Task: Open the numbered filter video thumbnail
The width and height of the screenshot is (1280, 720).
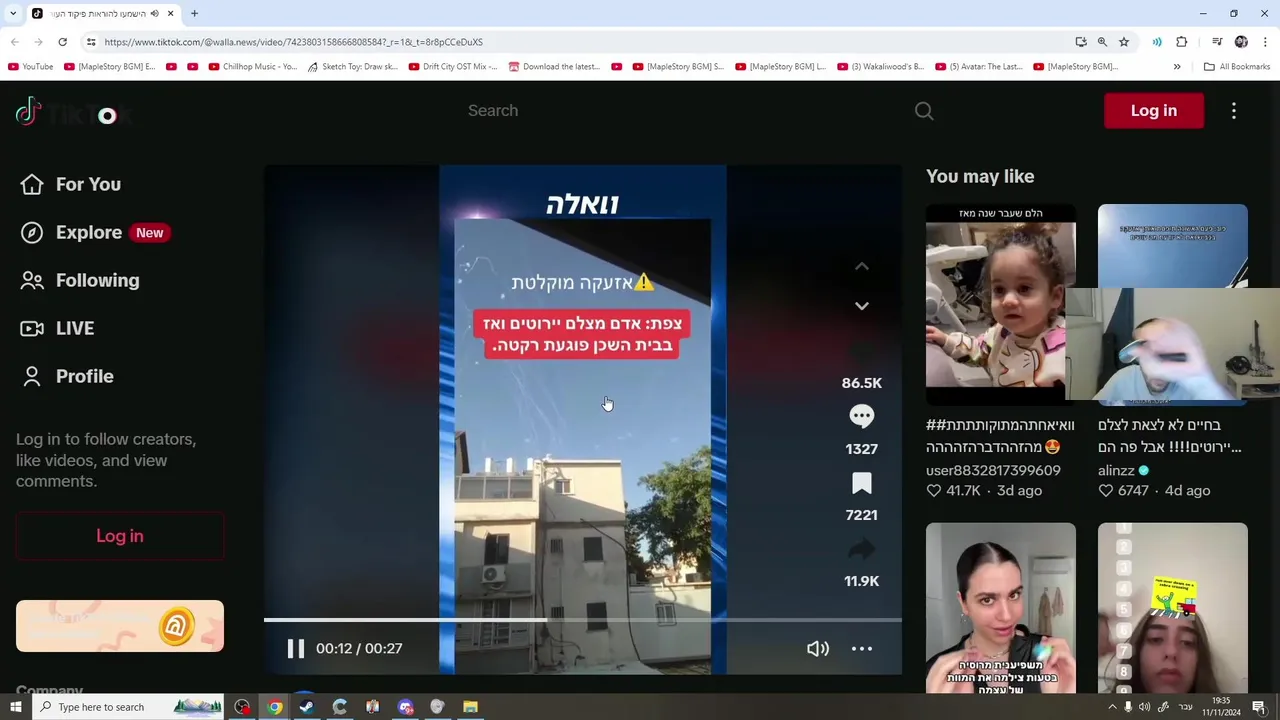Action: [x=1172, y=608]
